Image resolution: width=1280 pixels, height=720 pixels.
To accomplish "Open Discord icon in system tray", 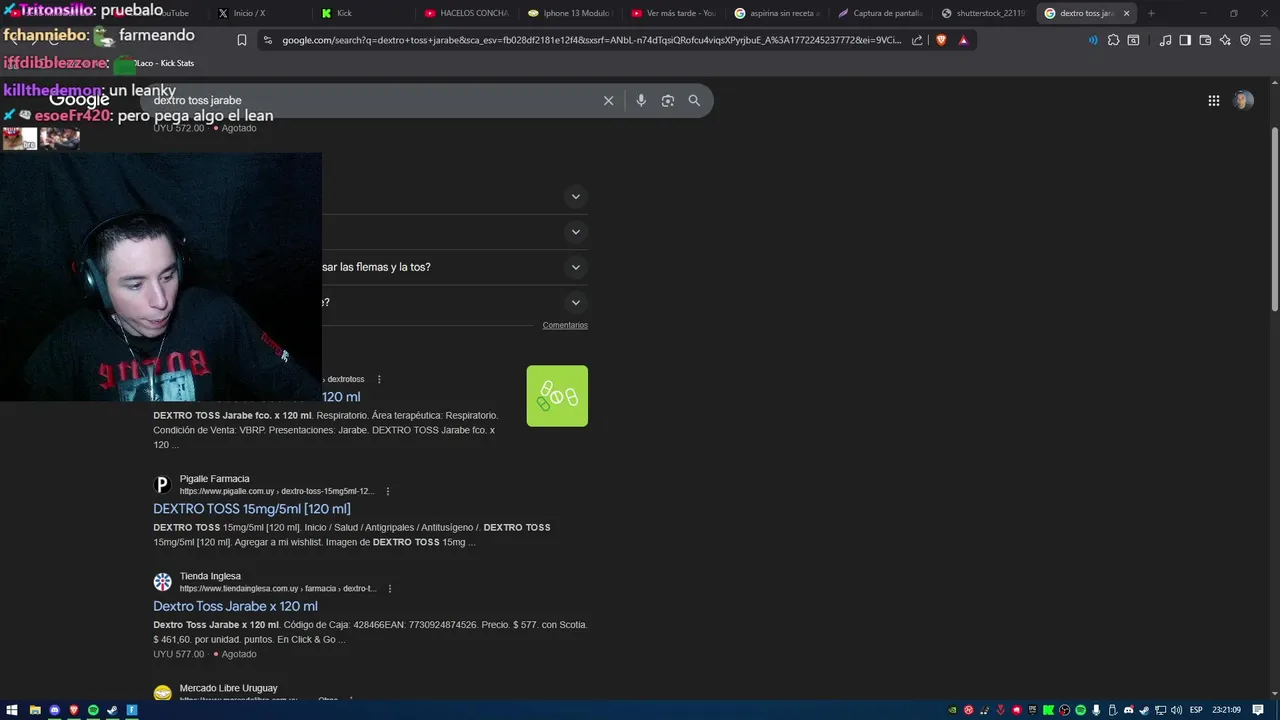I will [x=1129, y=710].
